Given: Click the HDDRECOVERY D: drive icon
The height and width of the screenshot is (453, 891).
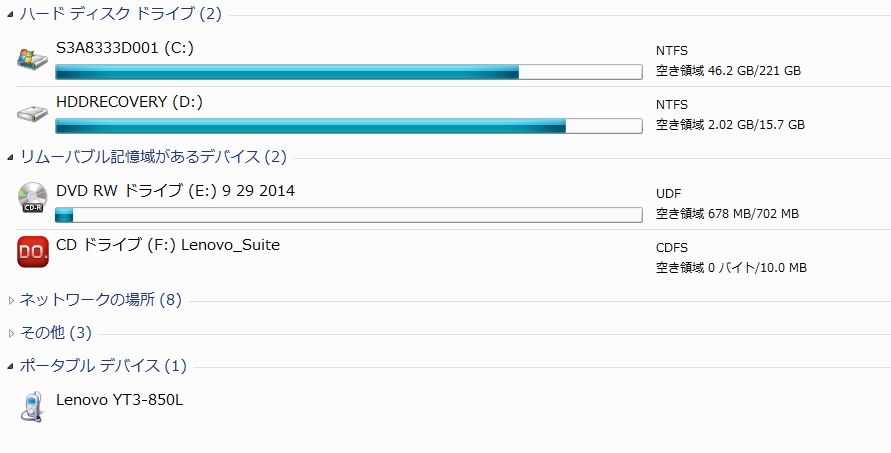Looking at the screenshot, I should (32, 114).
